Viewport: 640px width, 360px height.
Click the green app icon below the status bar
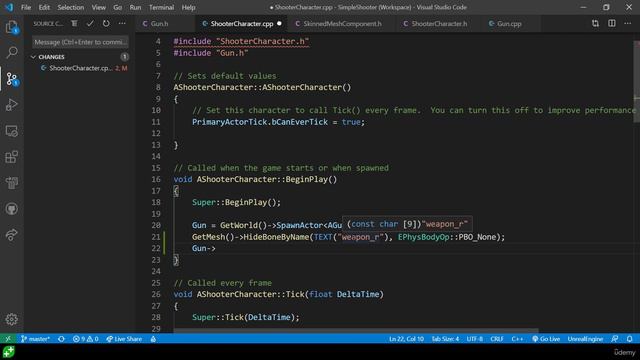pyautogui.click(x=8, y=352)
